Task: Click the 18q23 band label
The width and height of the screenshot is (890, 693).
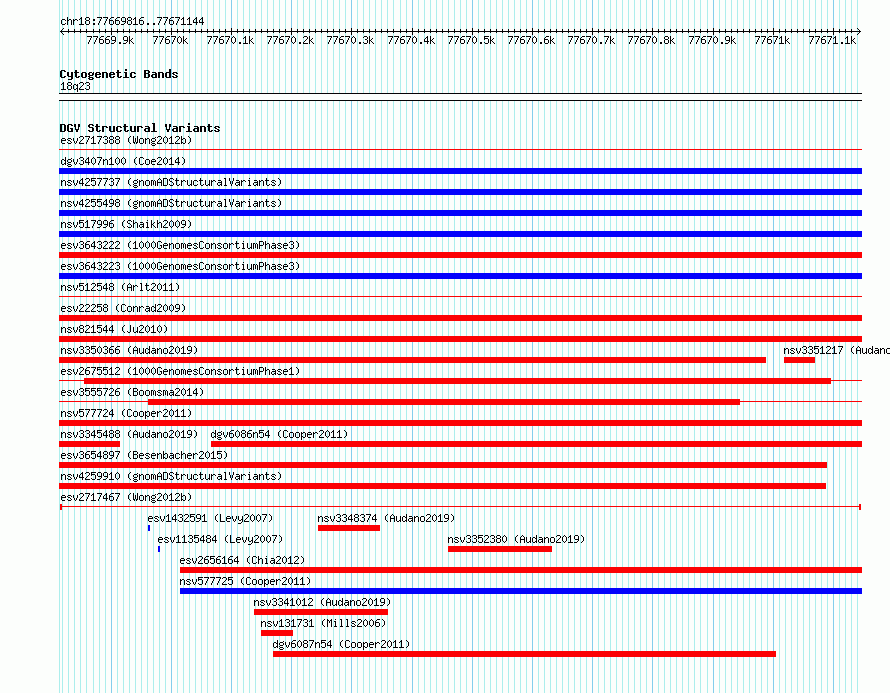Action: (x=75, y=86)
